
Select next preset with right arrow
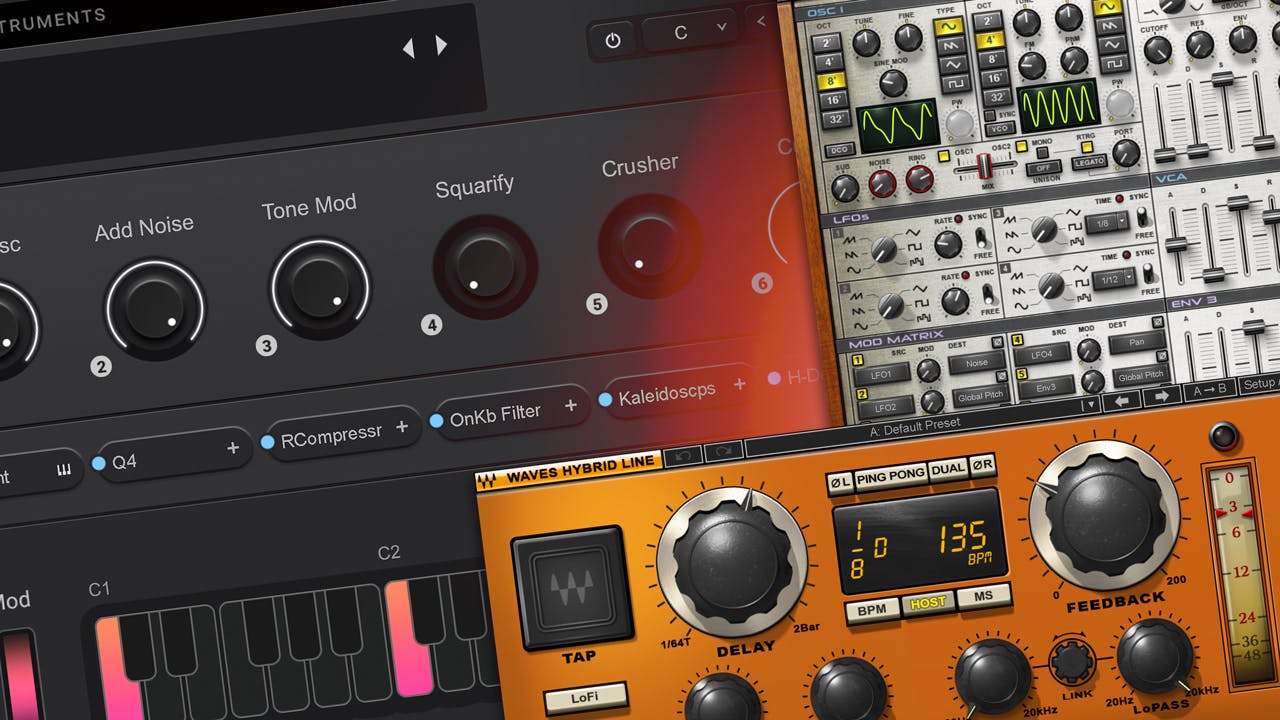point(441,45)
